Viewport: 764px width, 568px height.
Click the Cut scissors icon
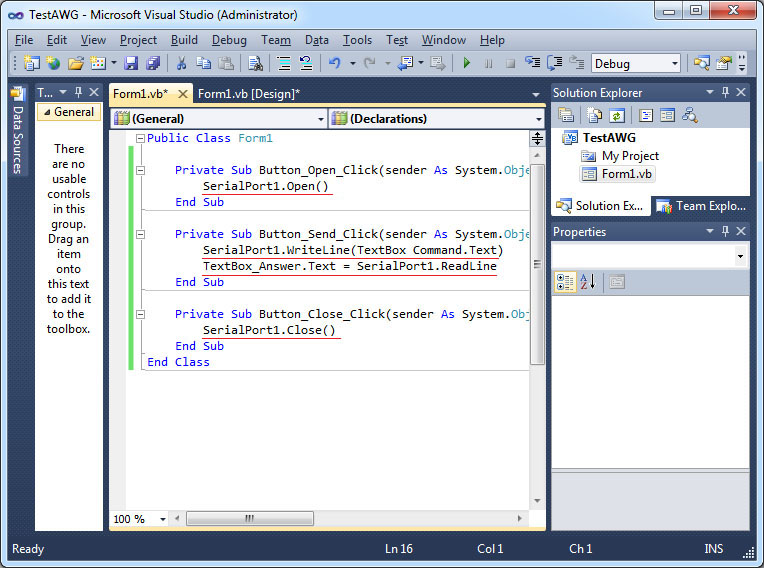click(181, 63)
